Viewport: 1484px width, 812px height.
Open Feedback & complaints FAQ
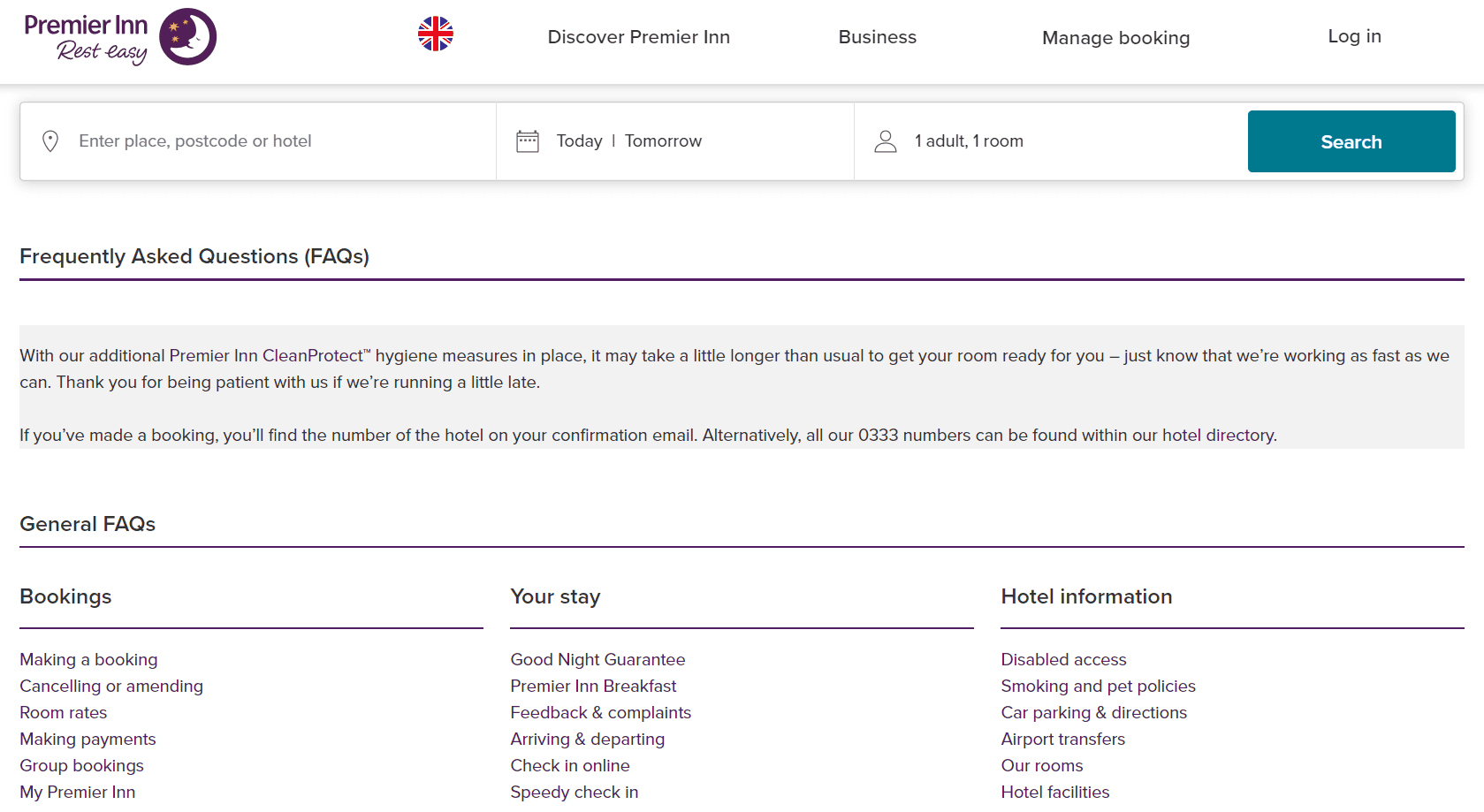(601, 713)
